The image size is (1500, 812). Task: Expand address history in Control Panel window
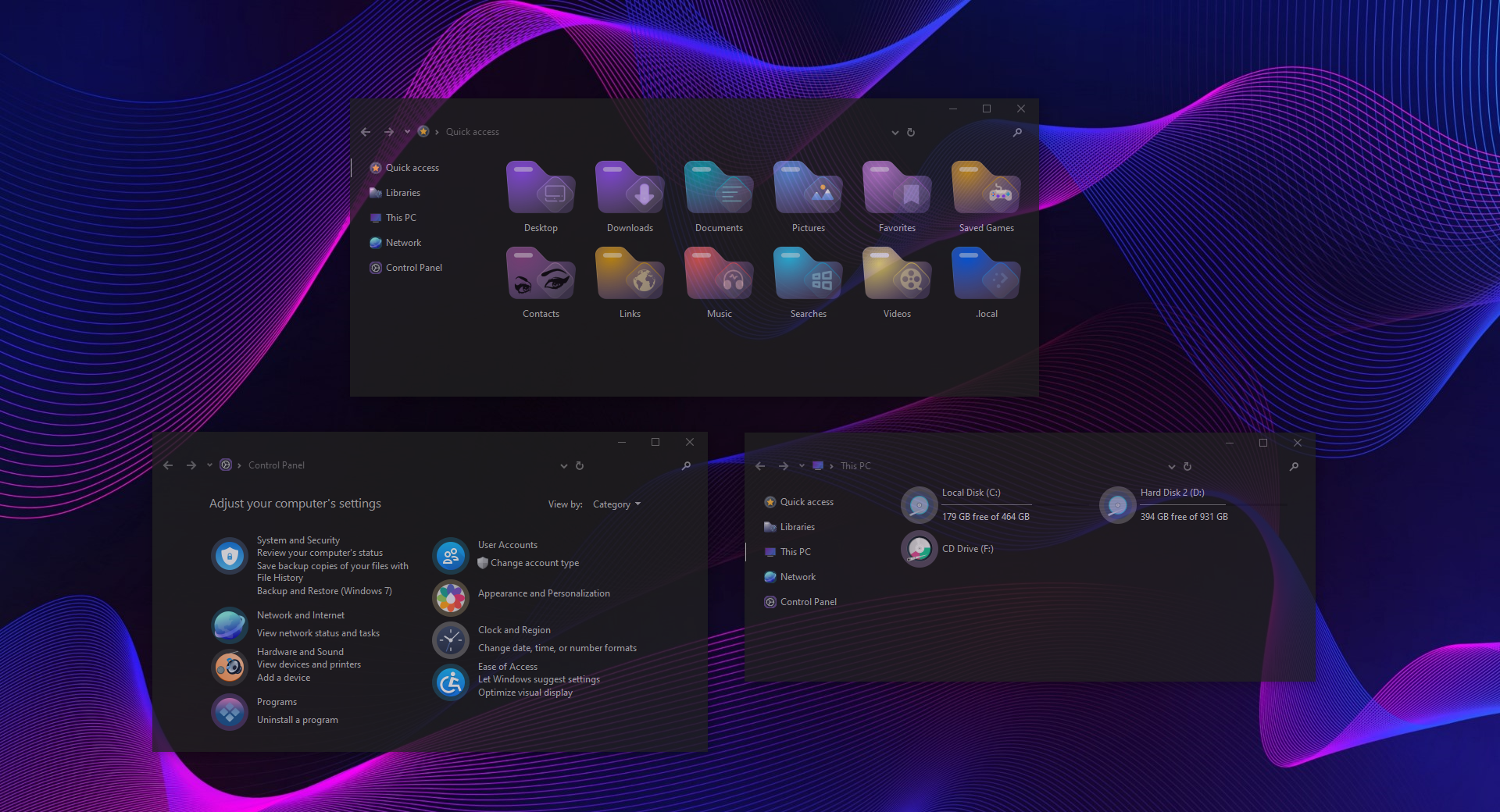click(x=564, y=466)
